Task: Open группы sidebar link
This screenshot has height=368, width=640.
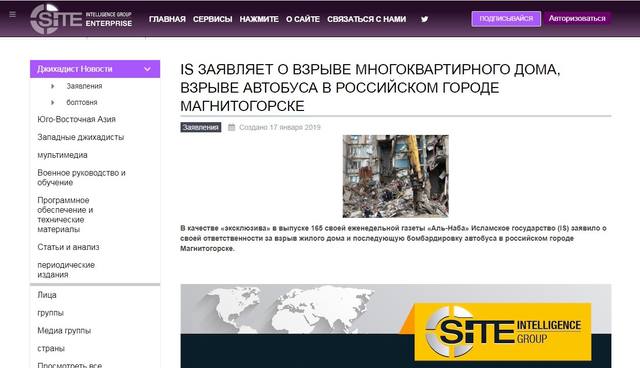Action: (x=50, y=313)
